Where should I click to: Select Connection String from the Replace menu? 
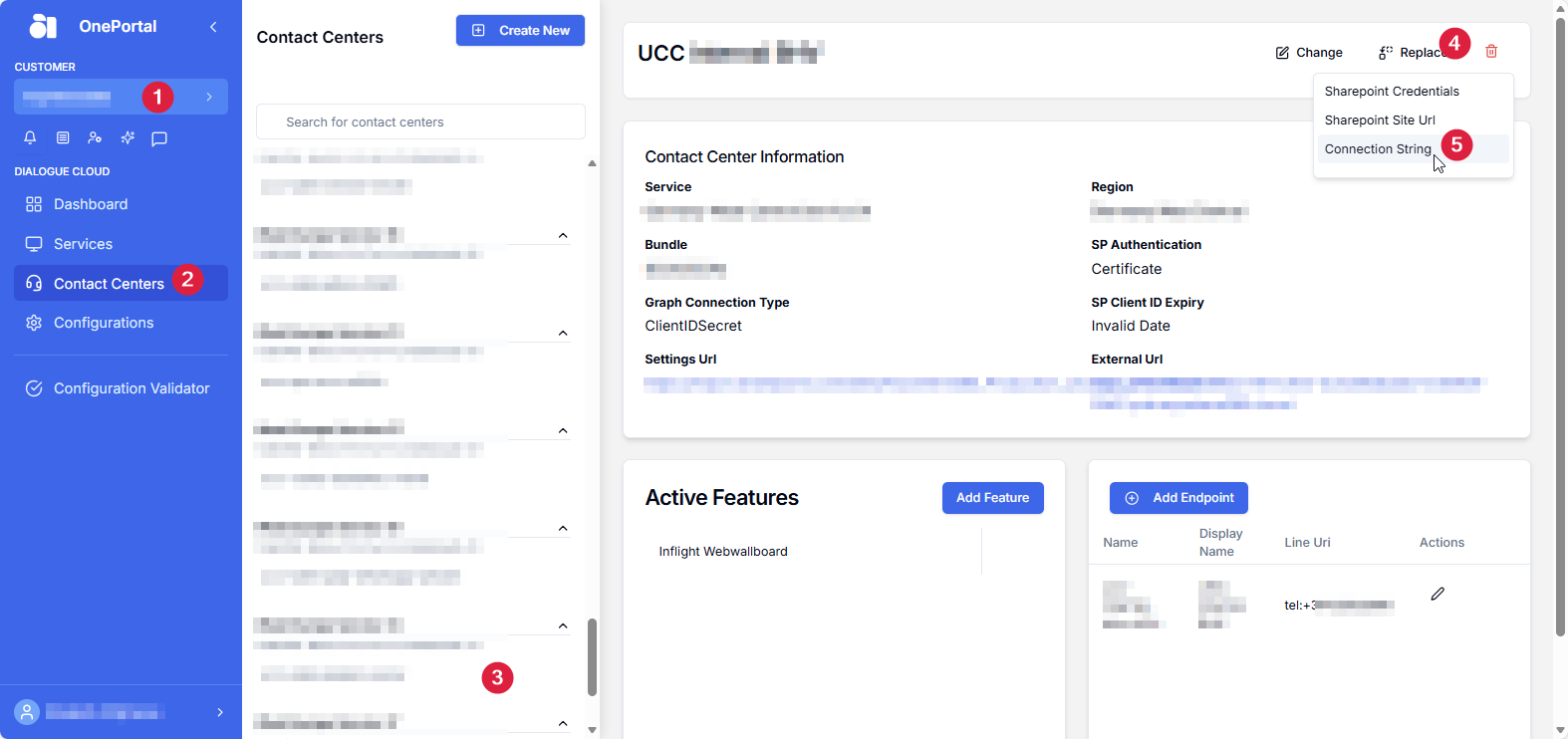tap(1378, 149)
